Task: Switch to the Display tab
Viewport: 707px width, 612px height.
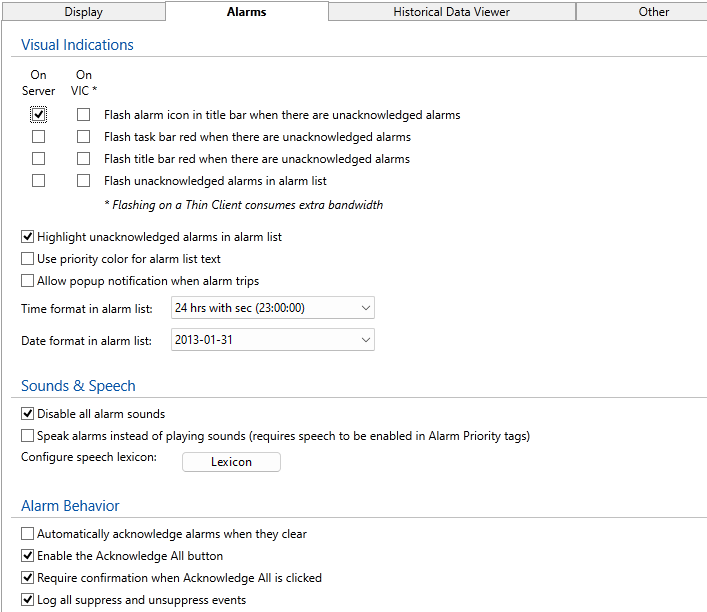Action: [x=83, y=12]
